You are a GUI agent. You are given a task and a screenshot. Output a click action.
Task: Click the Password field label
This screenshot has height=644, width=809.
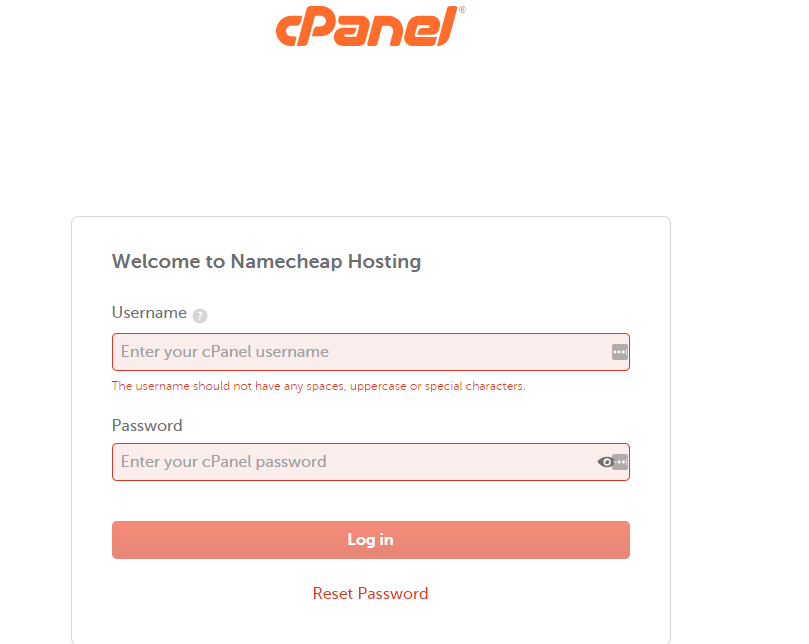point(147,426)
